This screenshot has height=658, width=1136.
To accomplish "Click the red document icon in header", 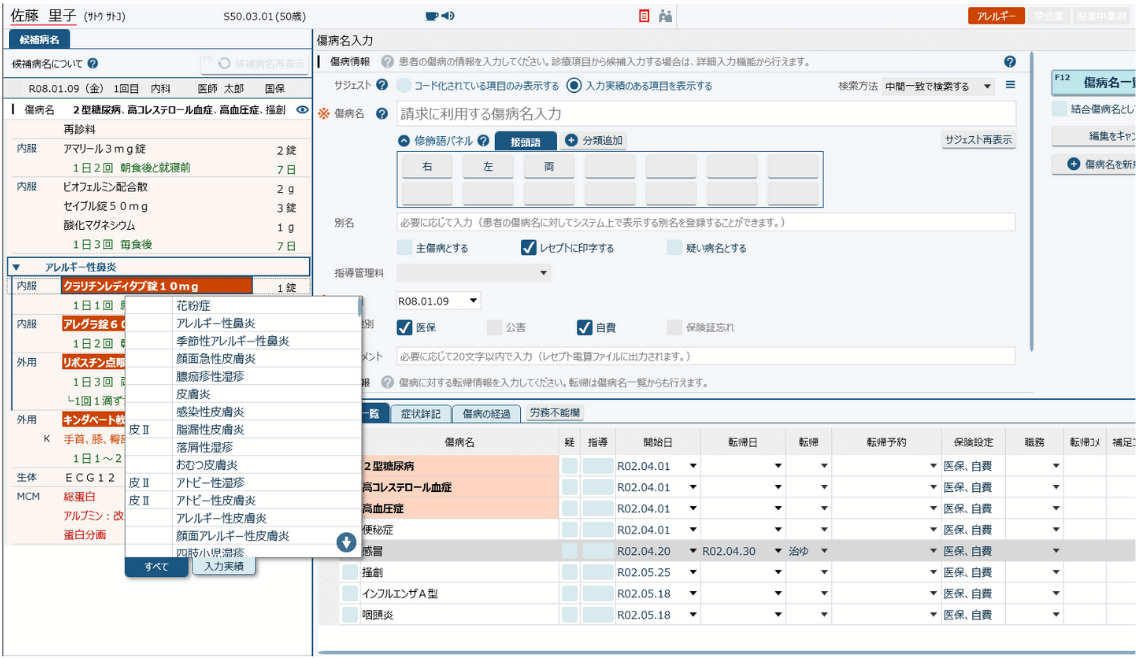I will point(644,16).
